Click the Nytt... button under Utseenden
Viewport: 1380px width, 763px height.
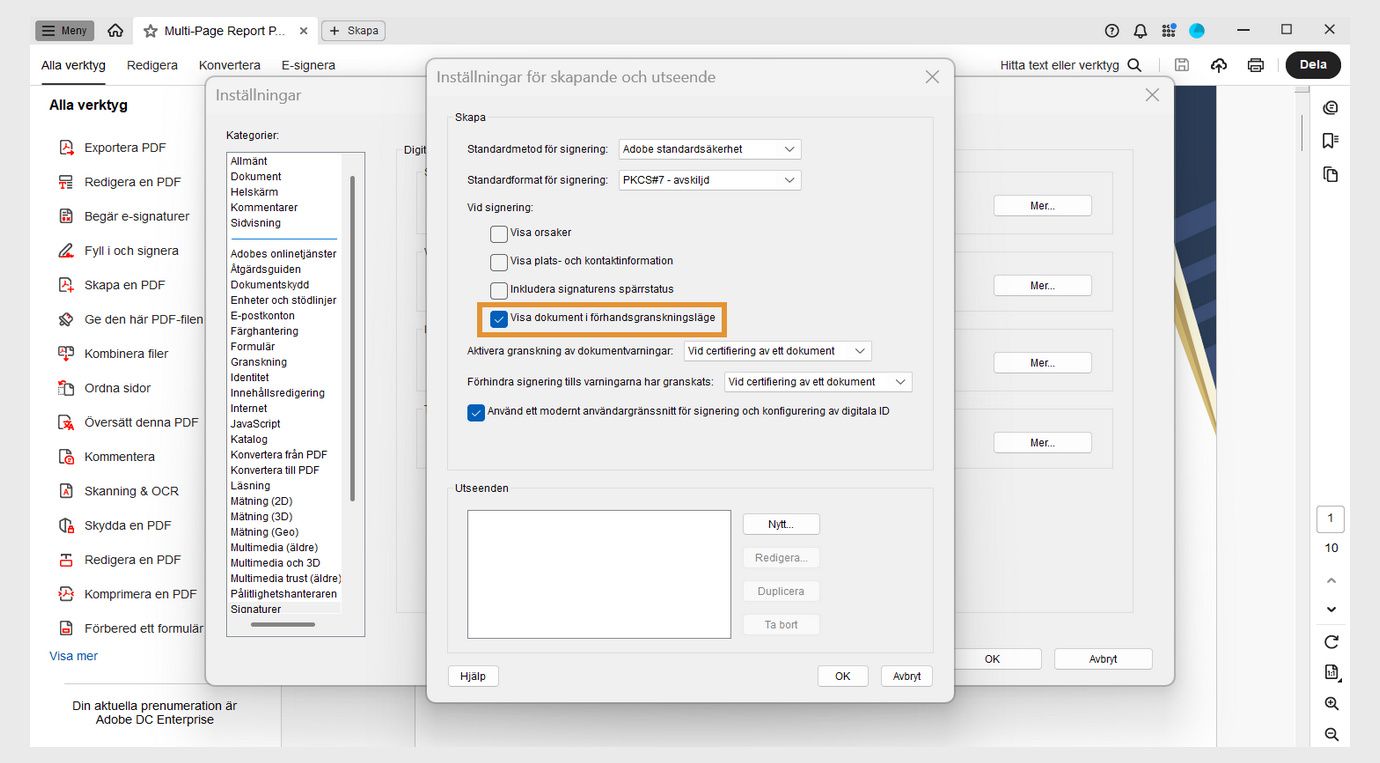tap(781, 524)
